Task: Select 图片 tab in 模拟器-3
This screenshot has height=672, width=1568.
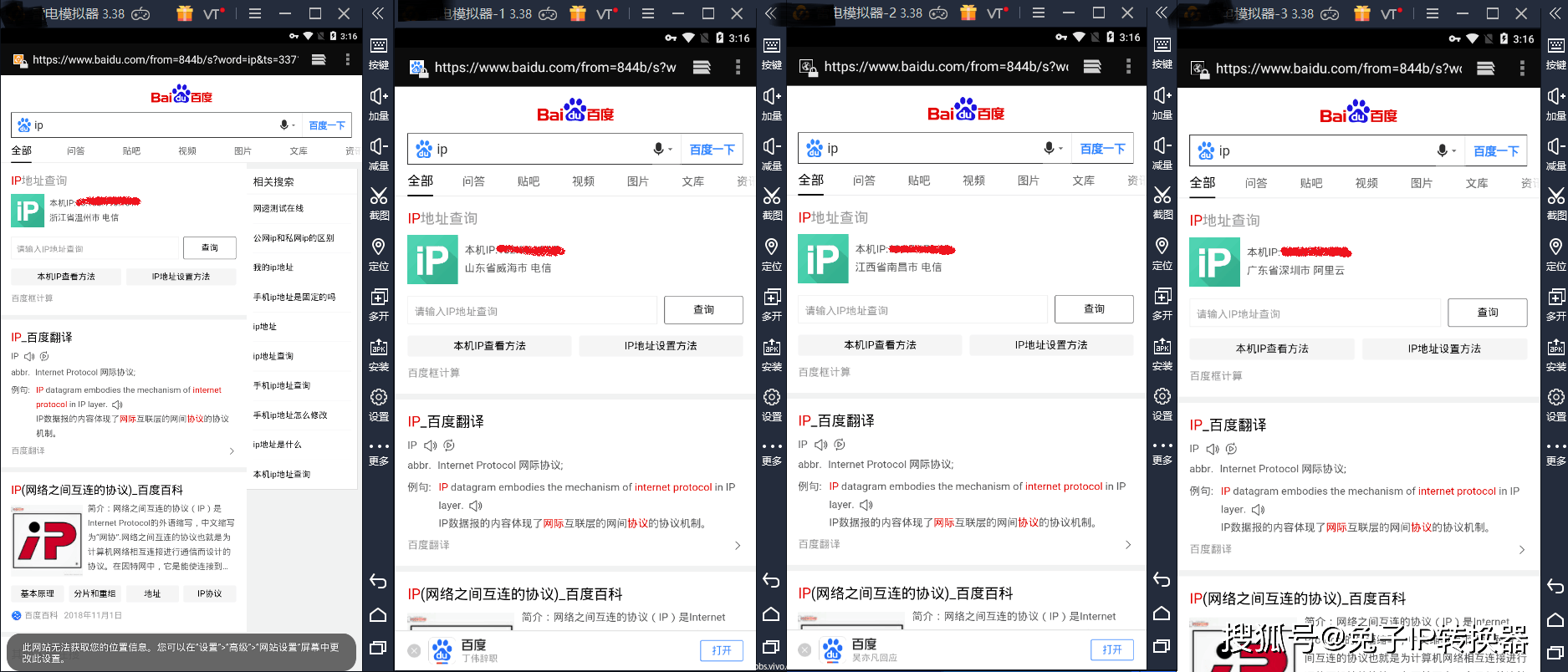Action: [1422, 182]
